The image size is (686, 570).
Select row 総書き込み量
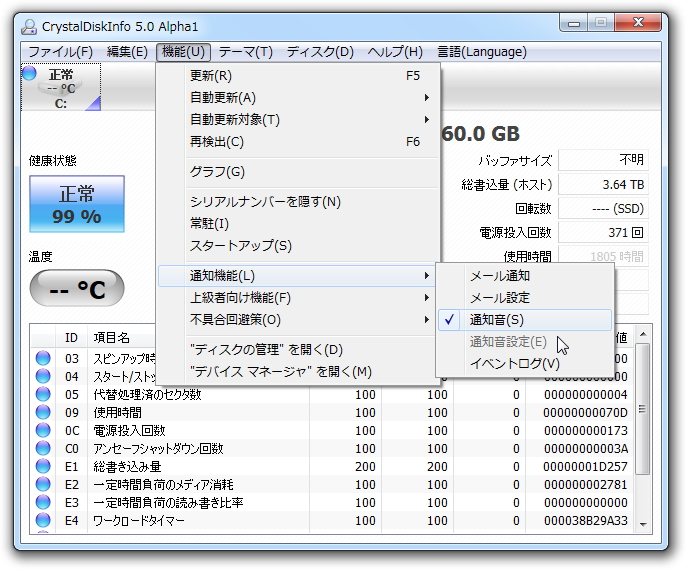332,466
